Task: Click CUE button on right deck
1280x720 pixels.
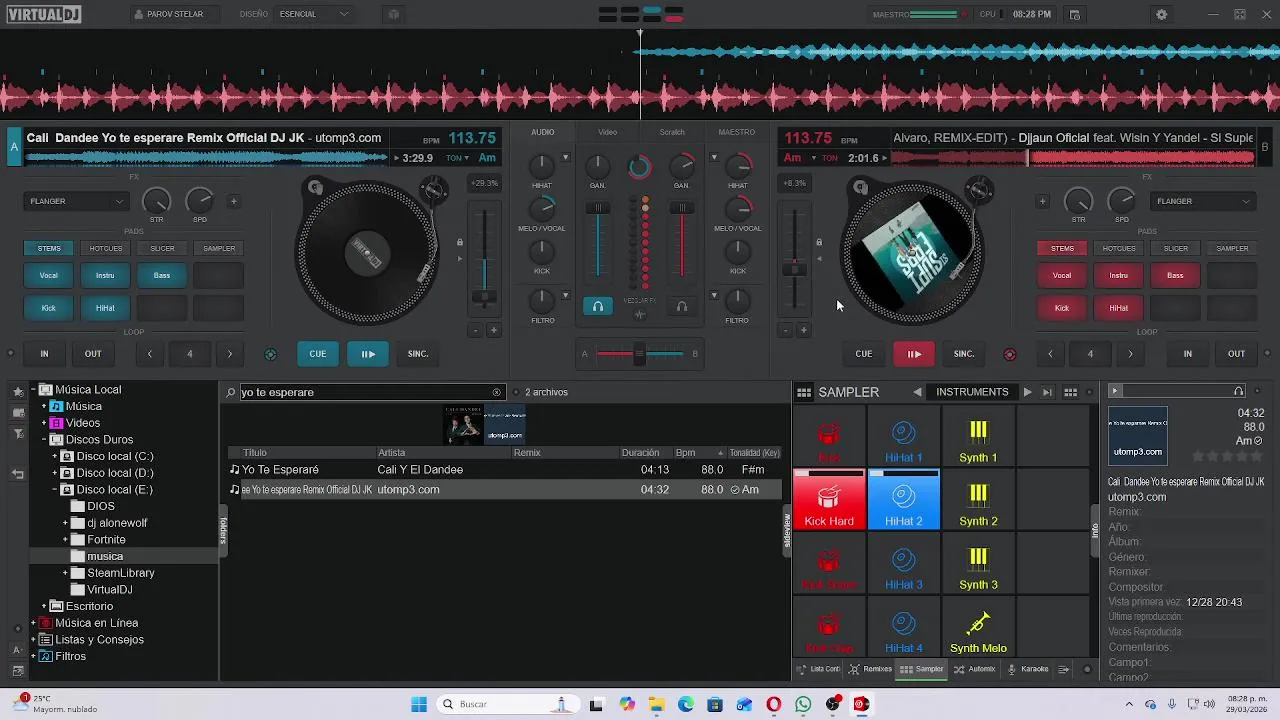Action: [864, 353]
